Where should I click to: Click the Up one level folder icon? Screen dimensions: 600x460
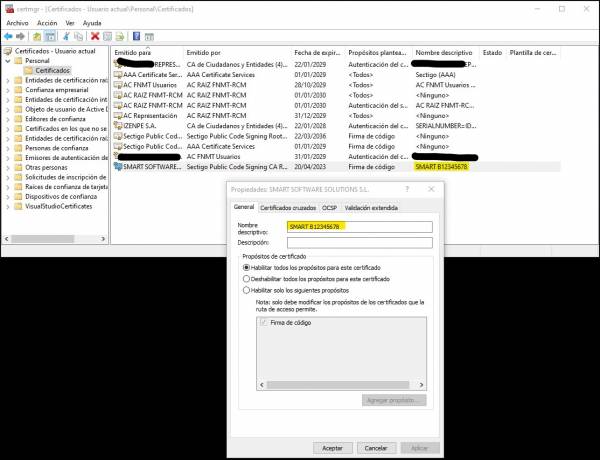(37, 36)
